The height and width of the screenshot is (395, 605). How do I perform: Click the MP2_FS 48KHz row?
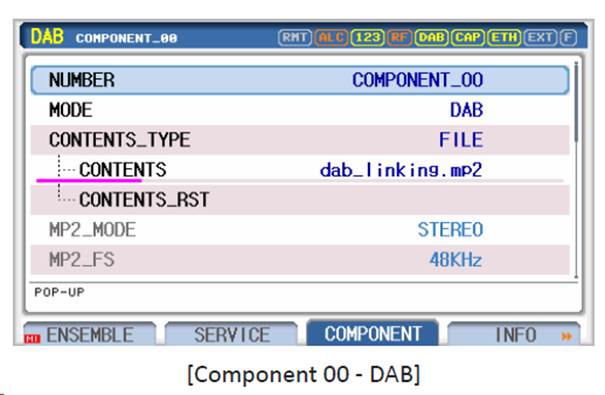pyautogui.click(x=300, y=260)
